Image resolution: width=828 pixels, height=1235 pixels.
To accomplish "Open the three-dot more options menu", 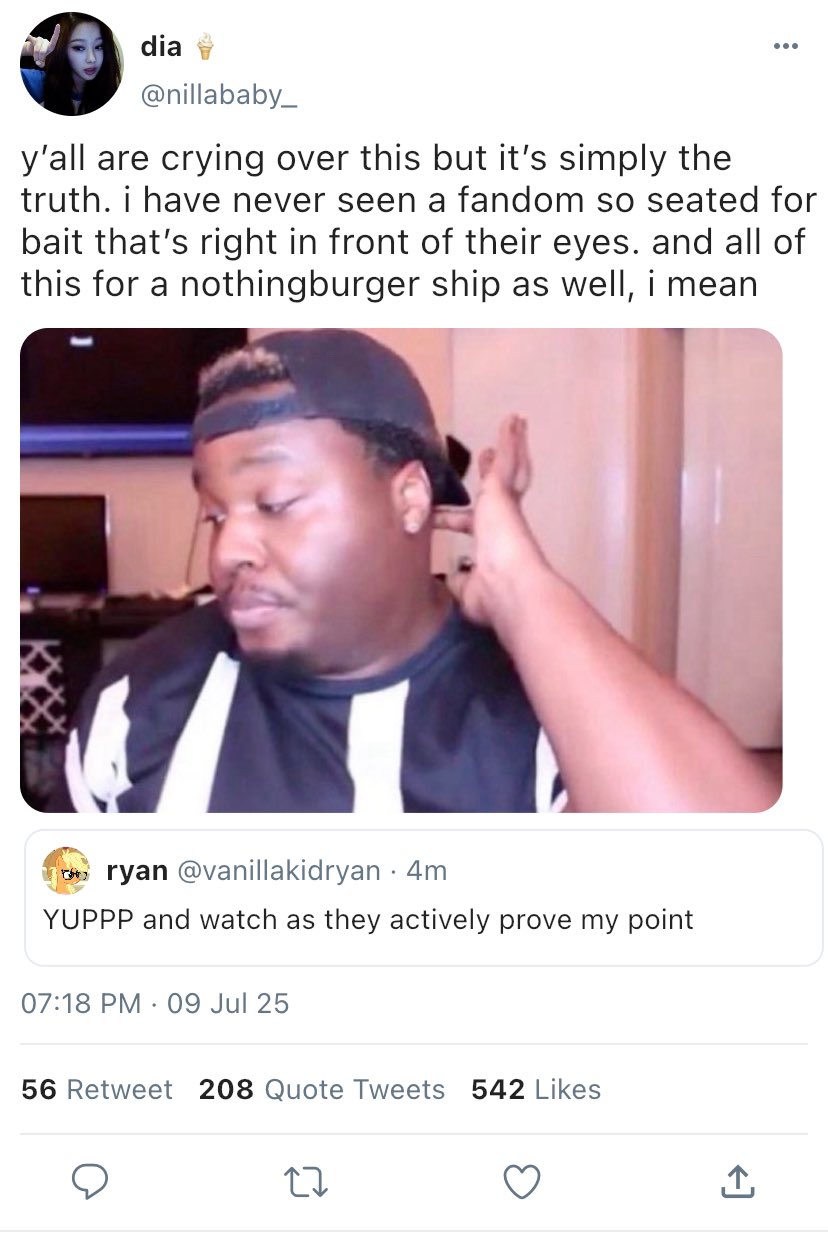I will coord(785,46).
